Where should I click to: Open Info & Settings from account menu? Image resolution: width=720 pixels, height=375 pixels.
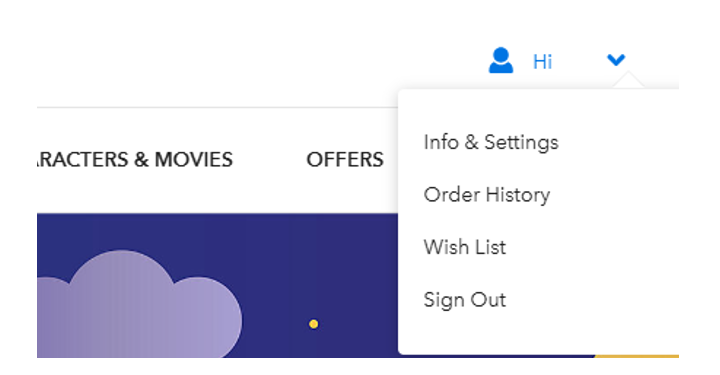[491, 142]
